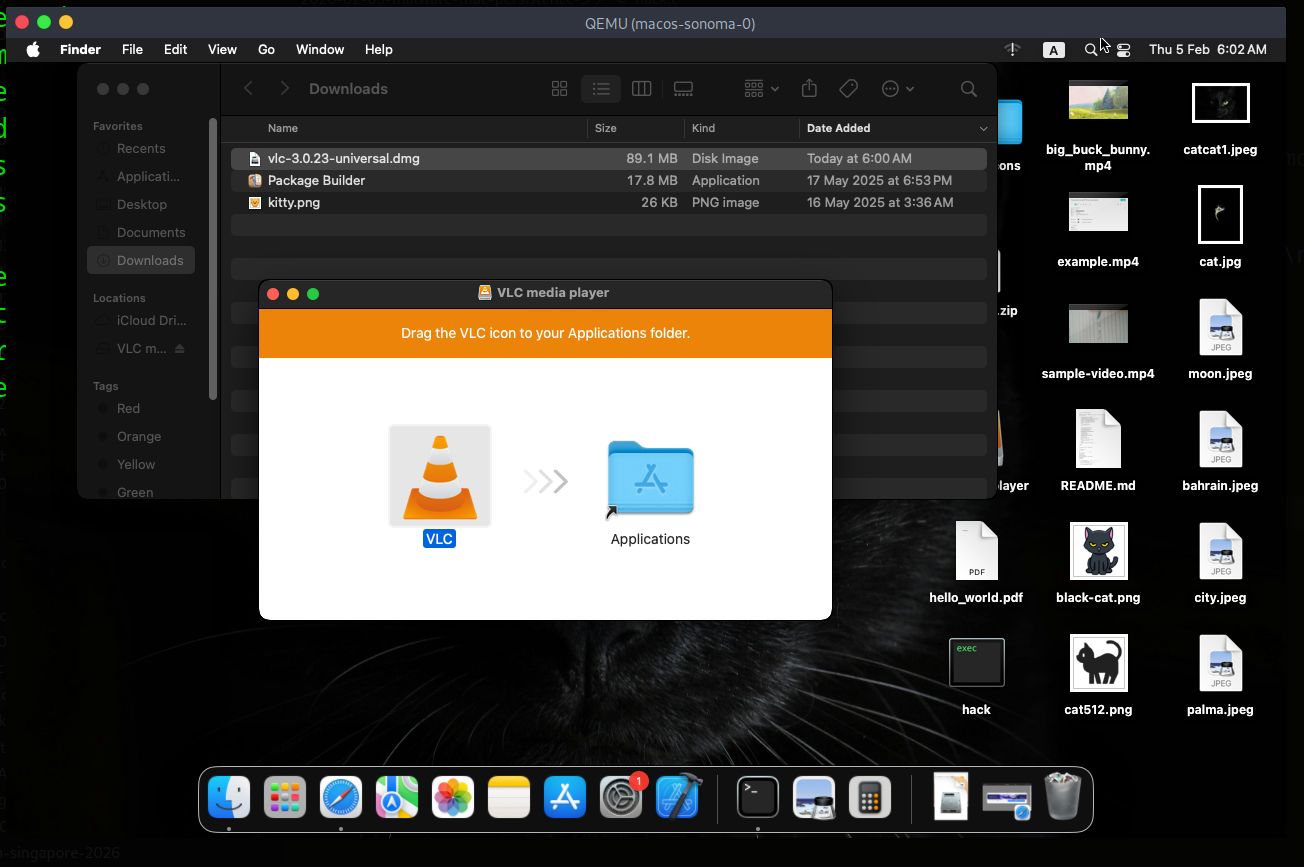Switch Finder to gallery view
1304x867 pixels.
click(x=683, y=89)
